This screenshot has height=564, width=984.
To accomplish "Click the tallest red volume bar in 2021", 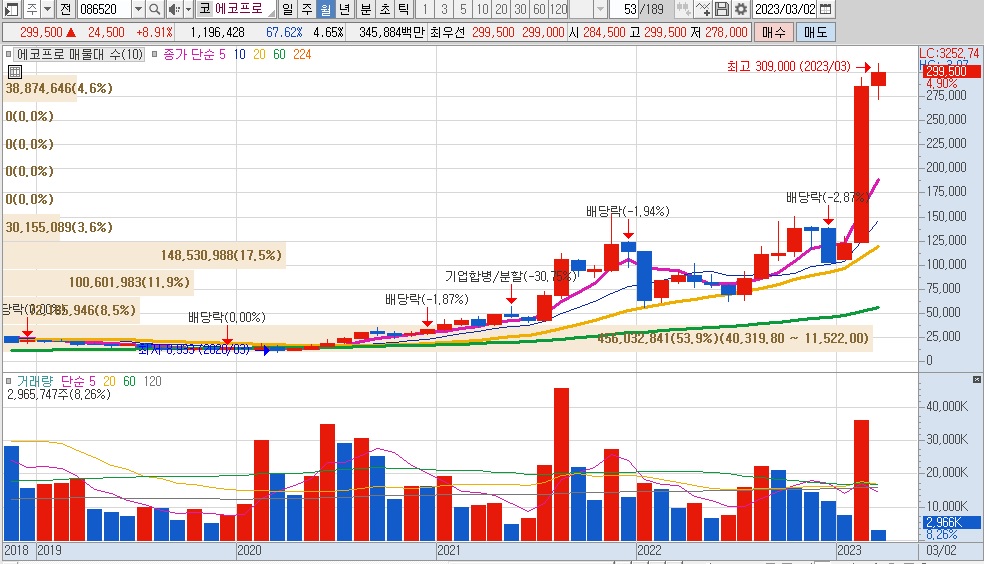I will point(561,464).
